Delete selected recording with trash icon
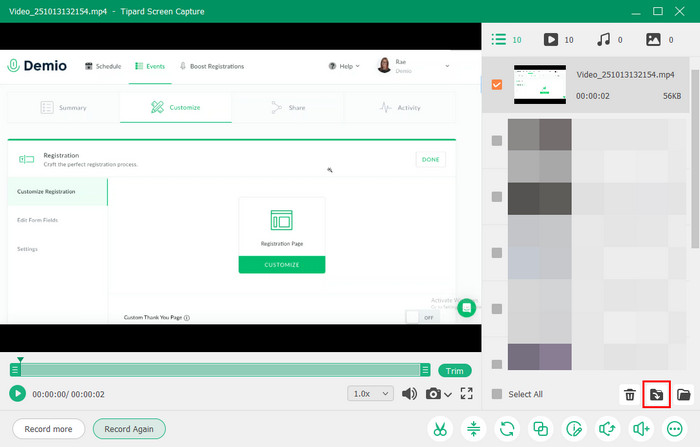 (x=630, y=394)
